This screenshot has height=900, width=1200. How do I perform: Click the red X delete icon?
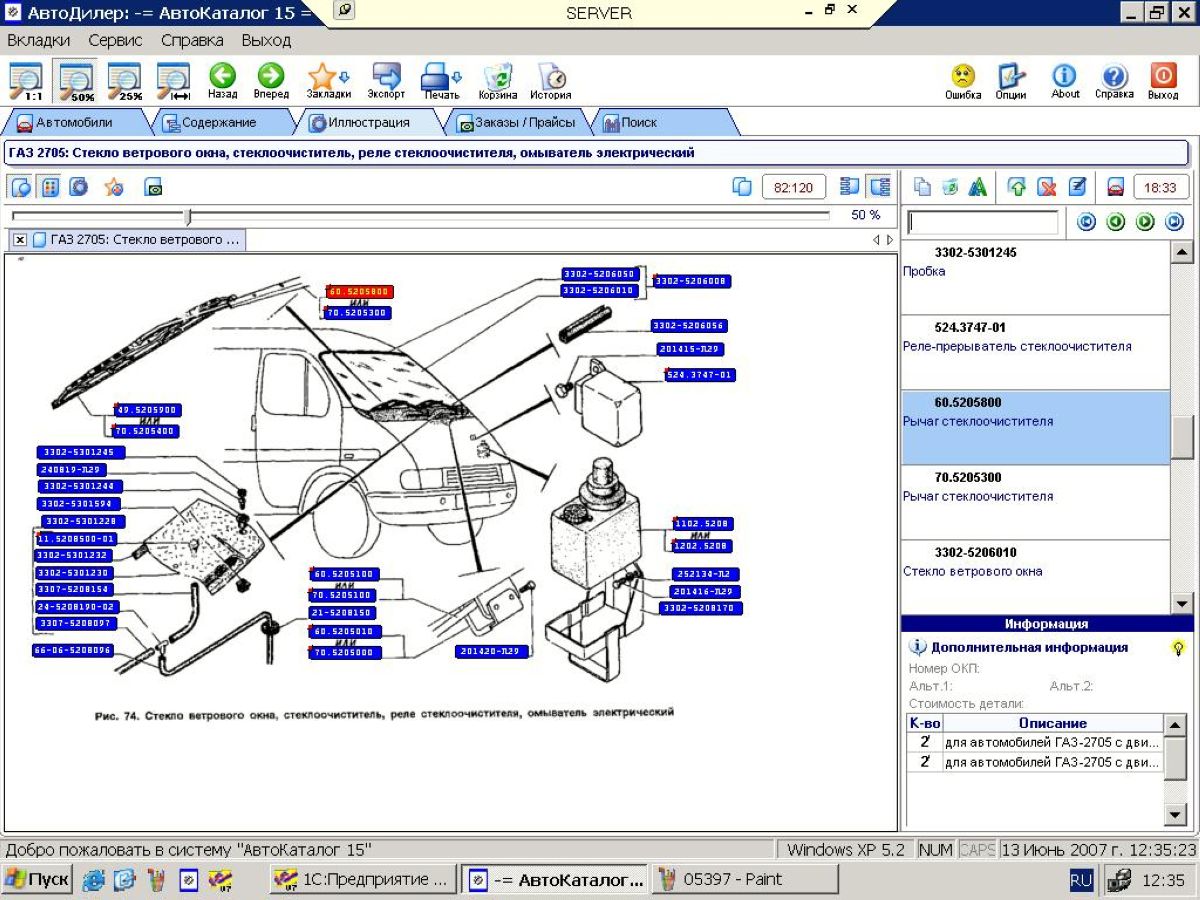(x=1047, y=187)
